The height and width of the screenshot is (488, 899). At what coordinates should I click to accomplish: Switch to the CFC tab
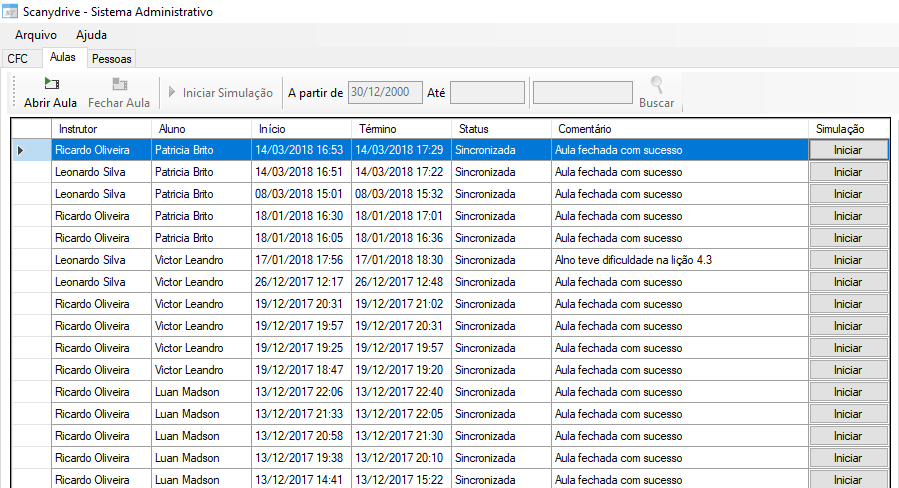(x=18, y=59)
